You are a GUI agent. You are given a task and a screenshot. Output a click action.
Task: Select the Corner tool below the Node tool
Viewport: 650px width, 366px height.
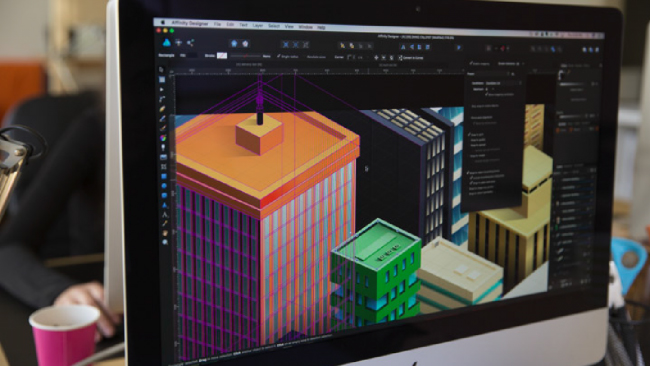pyautogui.click(x=163, y=99)
